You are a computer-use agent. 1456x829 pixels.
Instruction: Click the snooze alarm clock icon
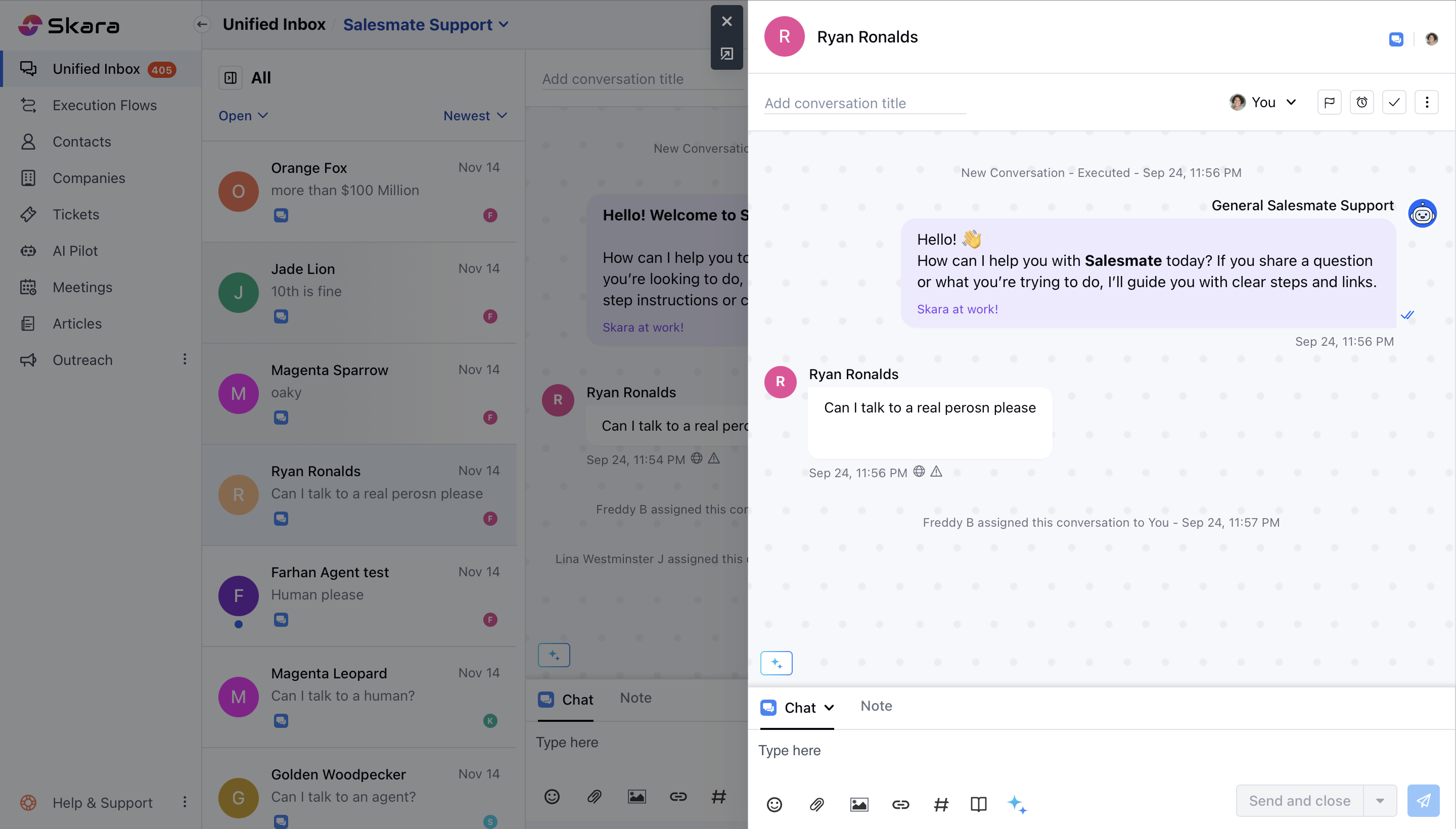point(1361,103)
